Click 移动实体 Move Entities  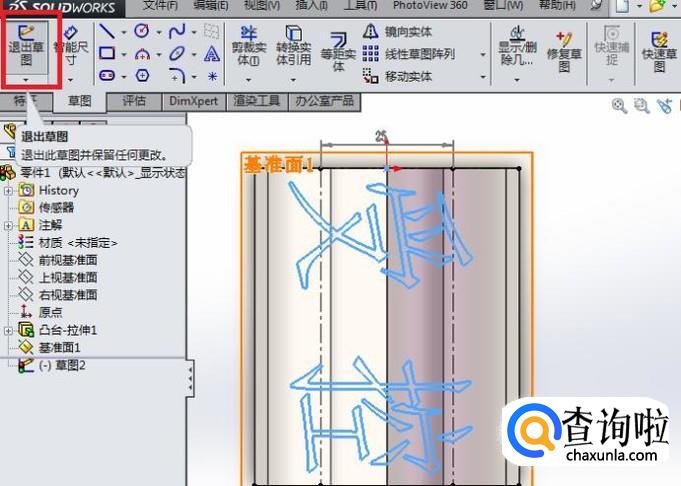click(397, 76)
